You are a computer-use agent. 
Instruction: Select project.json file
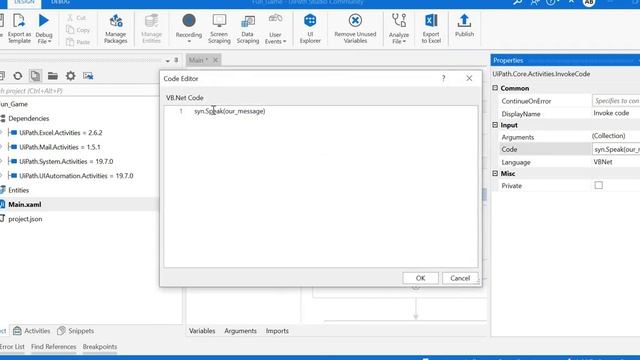point(25,219)
